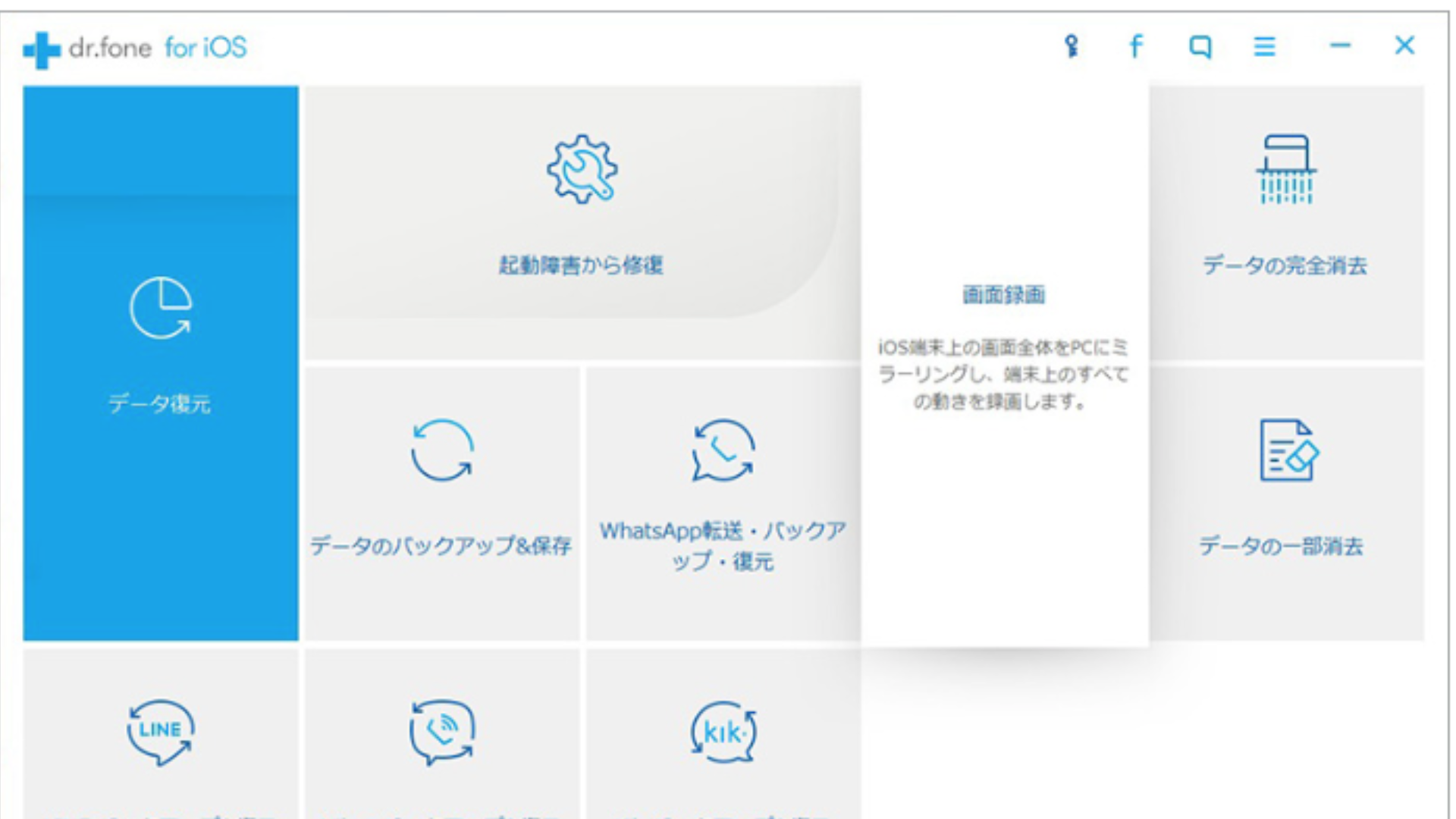This screenshot has height=819, width=1456.
Task: Open the Viber backup phone icon
Action: 442,732
